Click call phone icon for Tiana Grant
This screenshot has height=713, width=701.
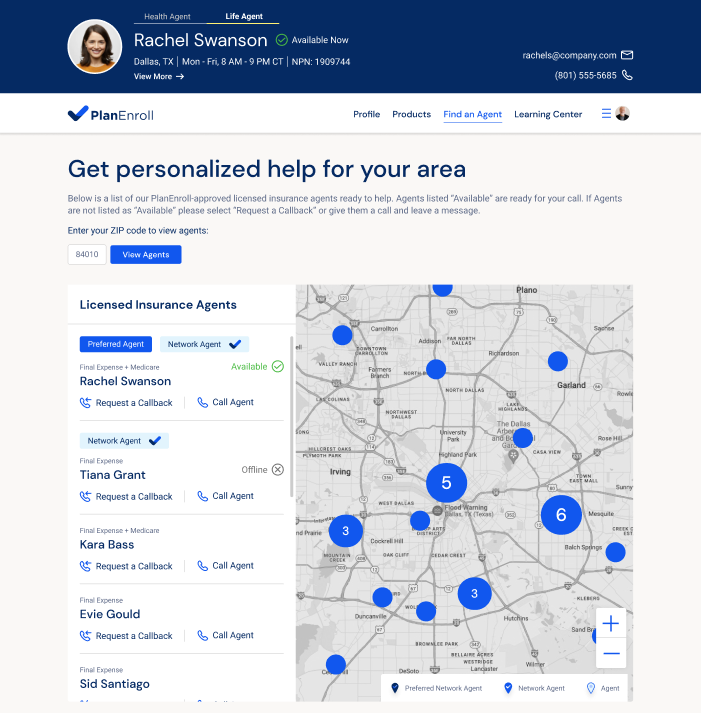[x=202, y=496]
